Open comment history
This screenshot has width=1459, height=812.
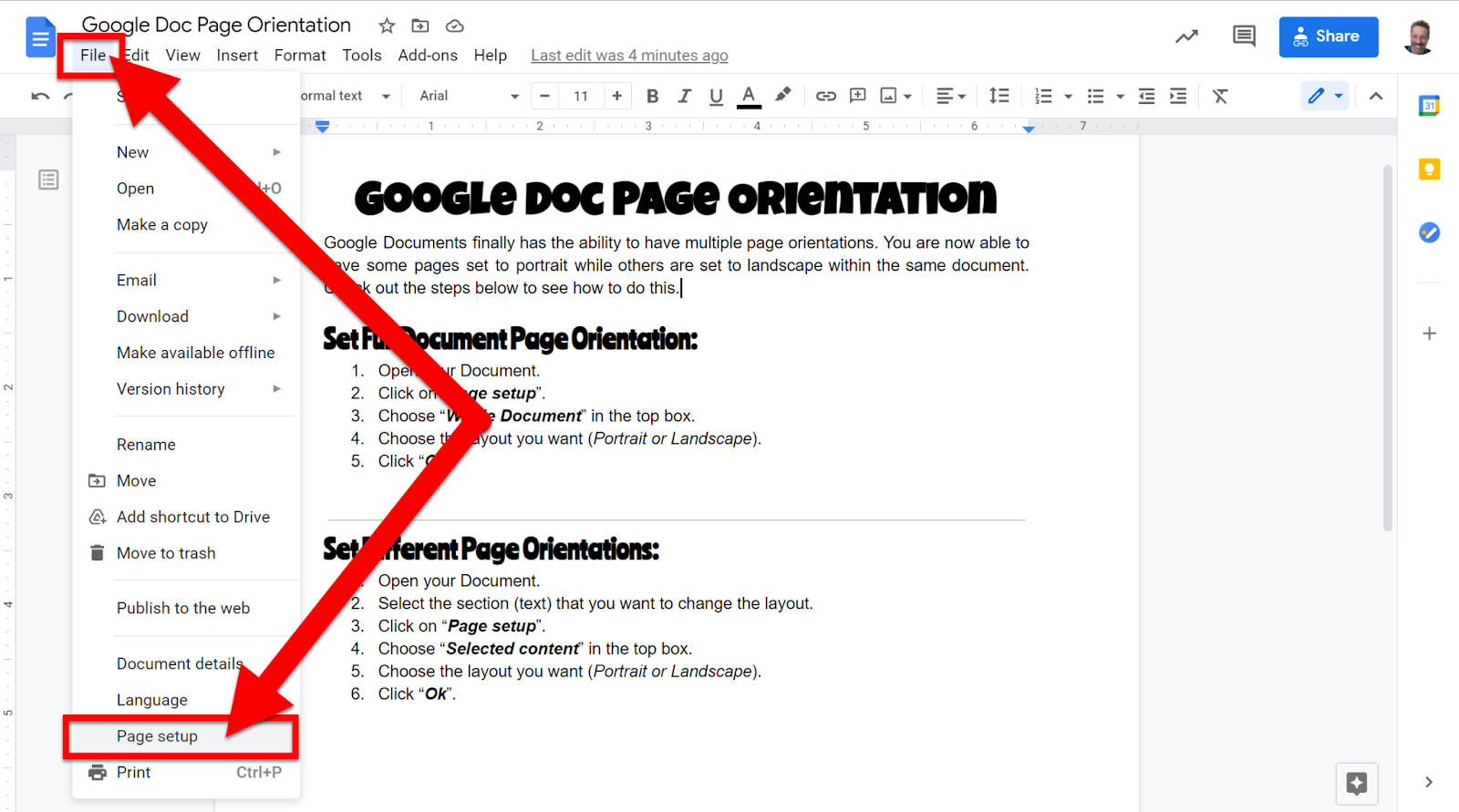1244,36
